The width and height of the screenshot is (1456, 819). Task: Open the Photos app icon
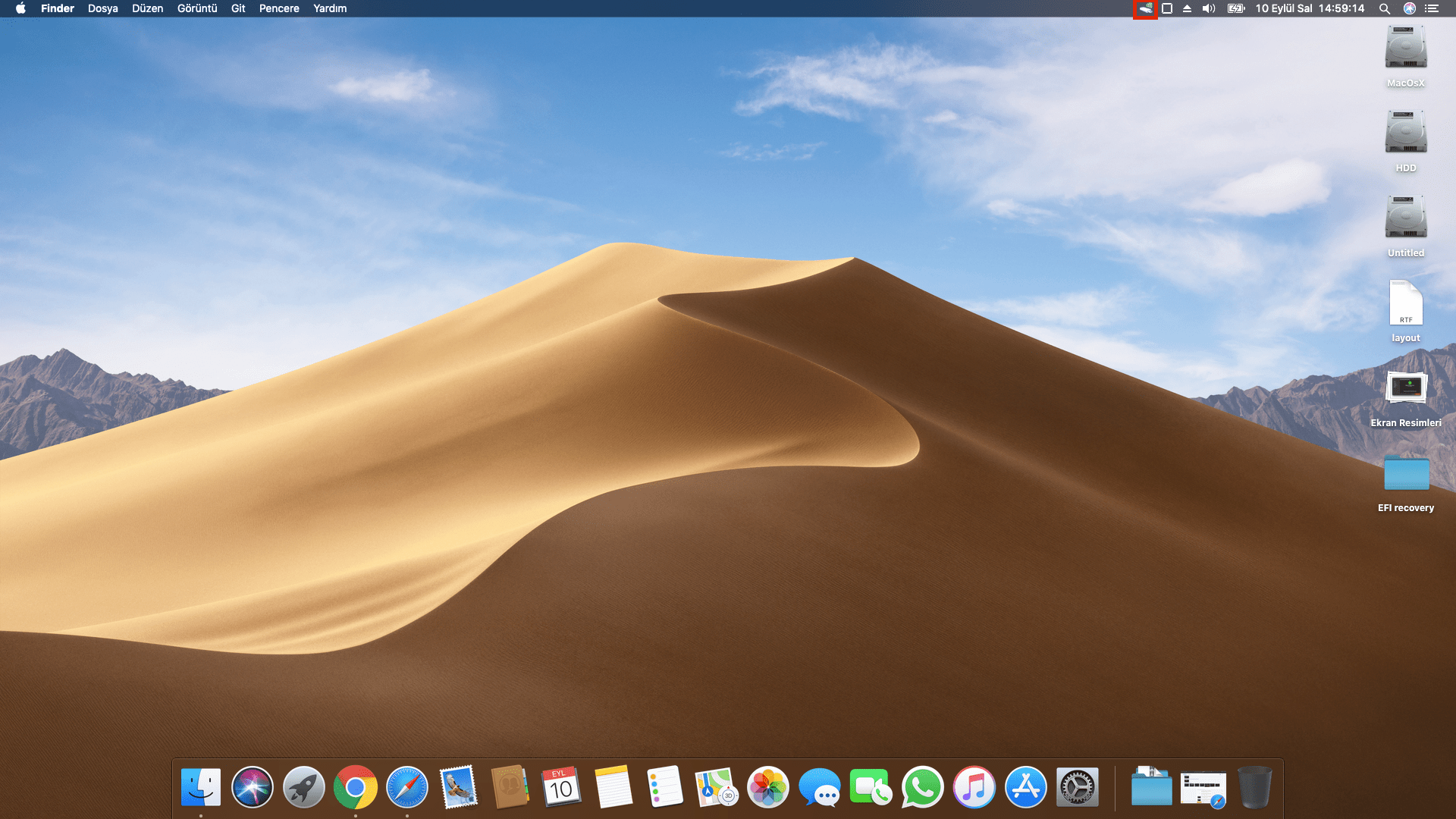pos(767,787)
